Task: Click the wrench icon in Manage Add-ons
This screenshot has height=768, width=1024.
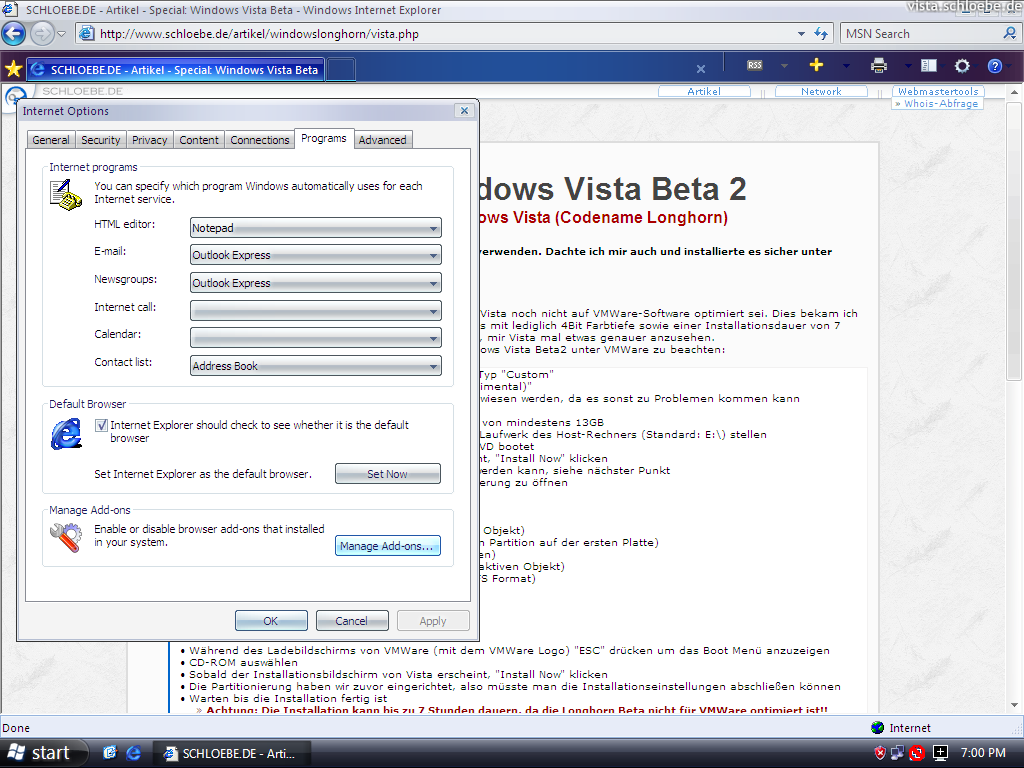Action: [x=66, y=537]
